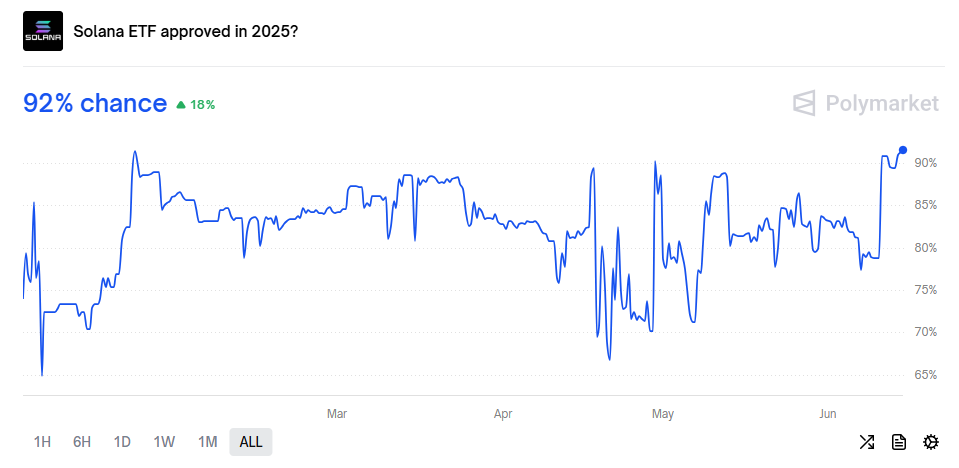This screenshot has width=959, height=468.
Task: Click the Apr label on time axis
Action: pyautogui.click(x=503, y=414)
